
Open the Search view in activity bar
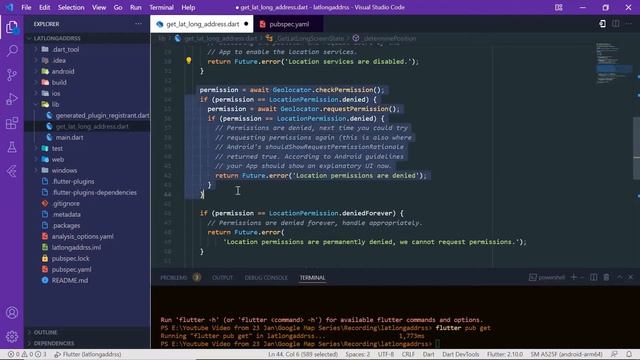12,51
